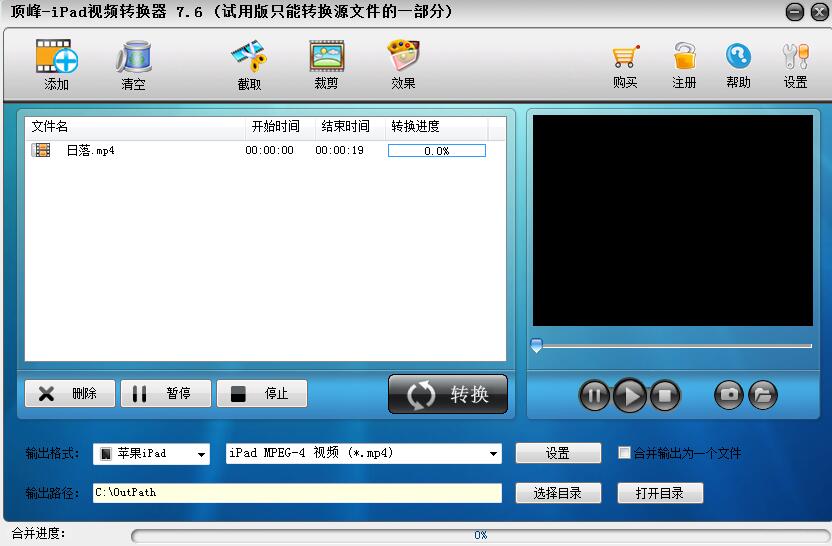Screen dimensions: 832x546
Task: Open the iPad MPEG-4 视频 (*.mp4) format dropdown
Action: point(363,454)
